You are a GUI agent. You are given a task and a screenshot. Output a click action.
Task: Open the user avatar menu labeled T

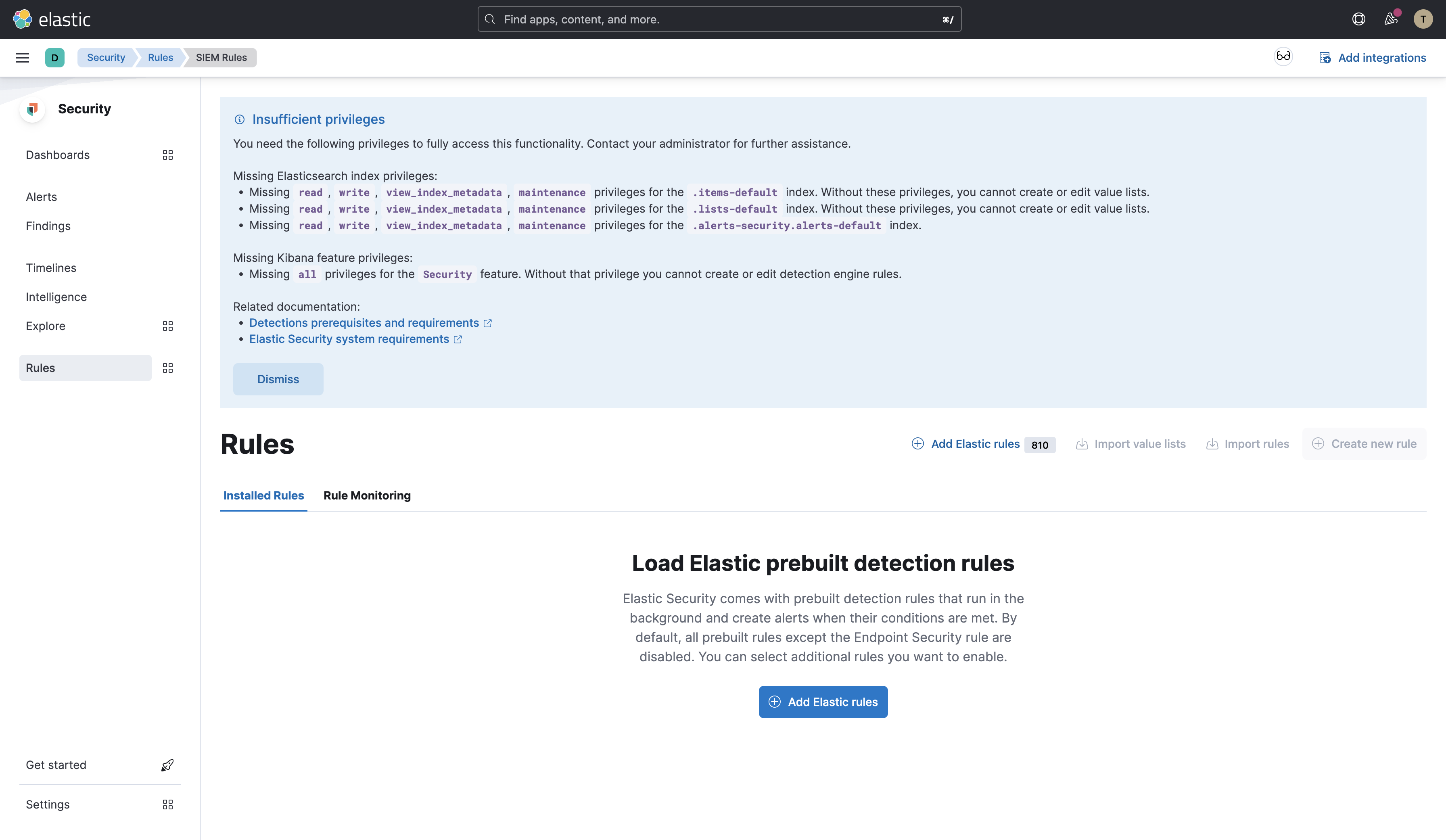pos(1423,19)
